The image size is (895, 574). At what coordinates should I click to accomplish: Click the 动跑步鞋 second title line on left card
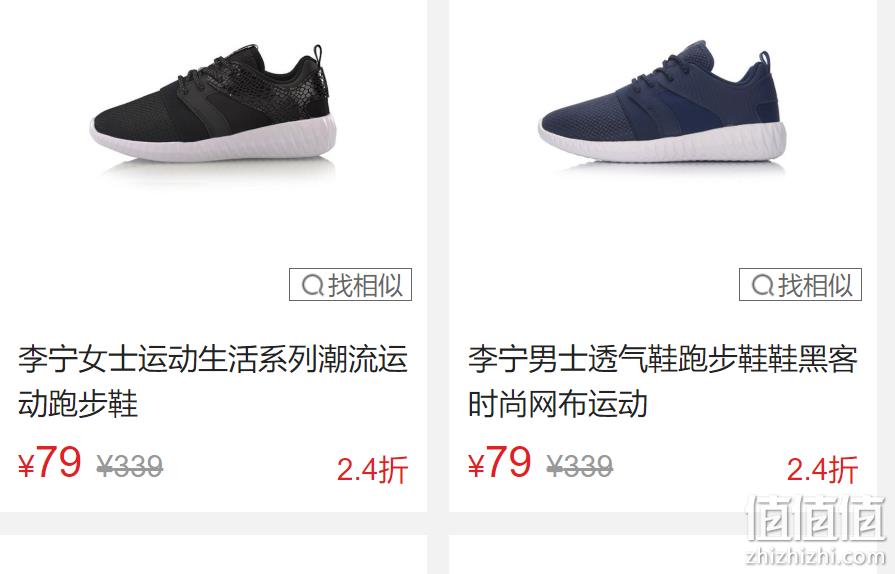coord(78,403)
